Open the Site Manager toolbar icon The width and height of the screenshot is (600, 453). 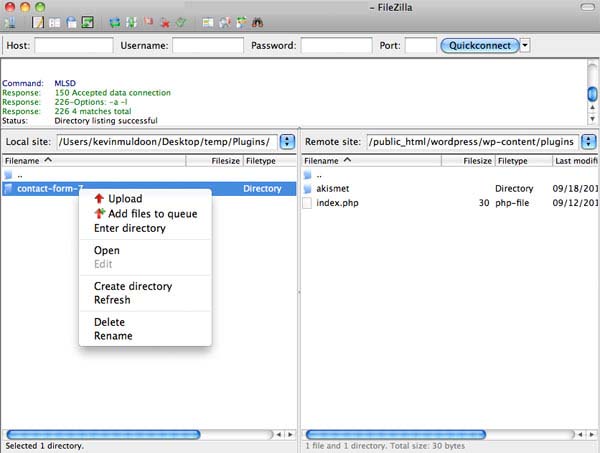pos(10,23)
